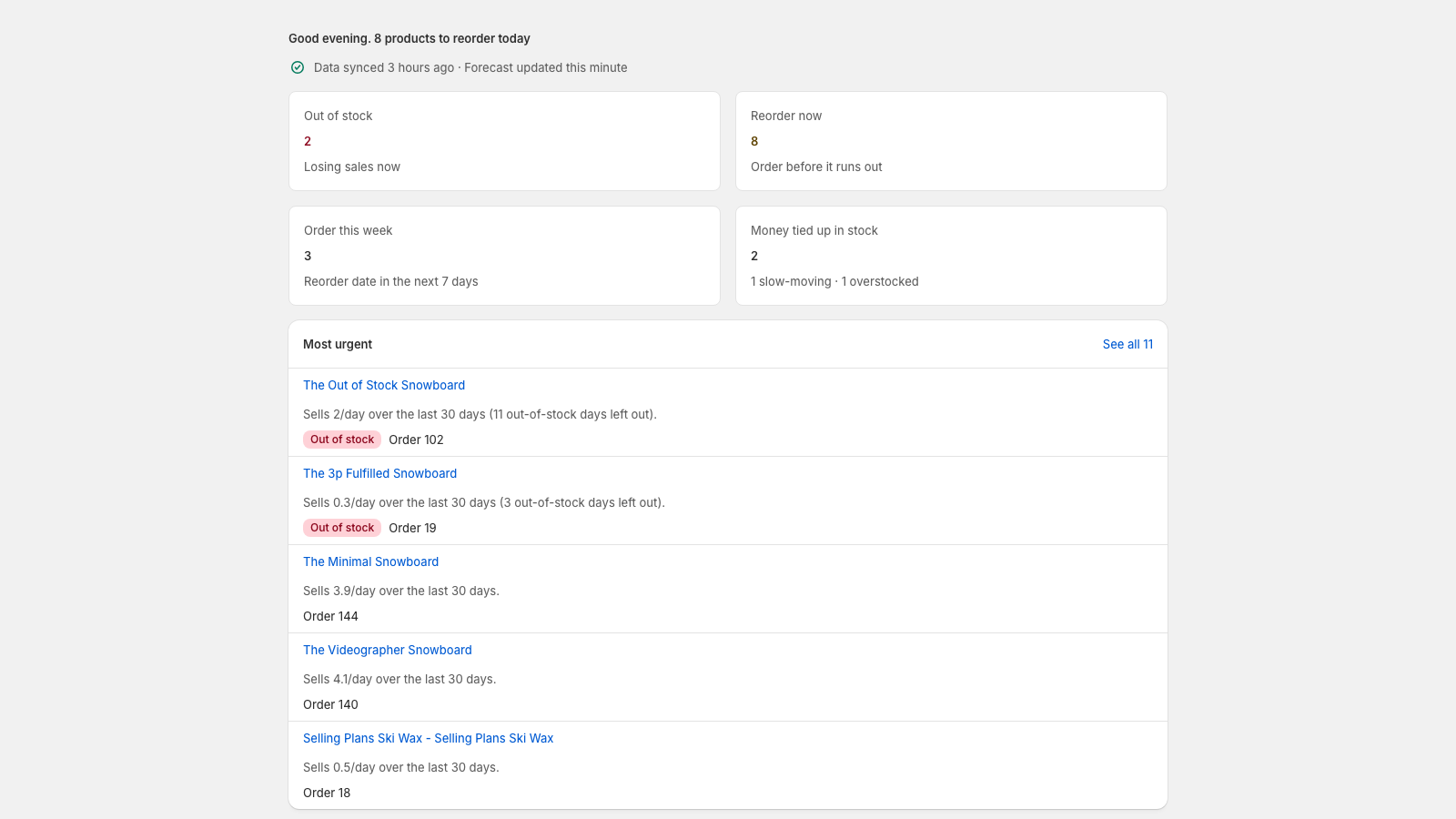The image size is (1456, 819).
Task: Click the text about 11 out-of-stock days left out
Action: click(x=480, y=414)
